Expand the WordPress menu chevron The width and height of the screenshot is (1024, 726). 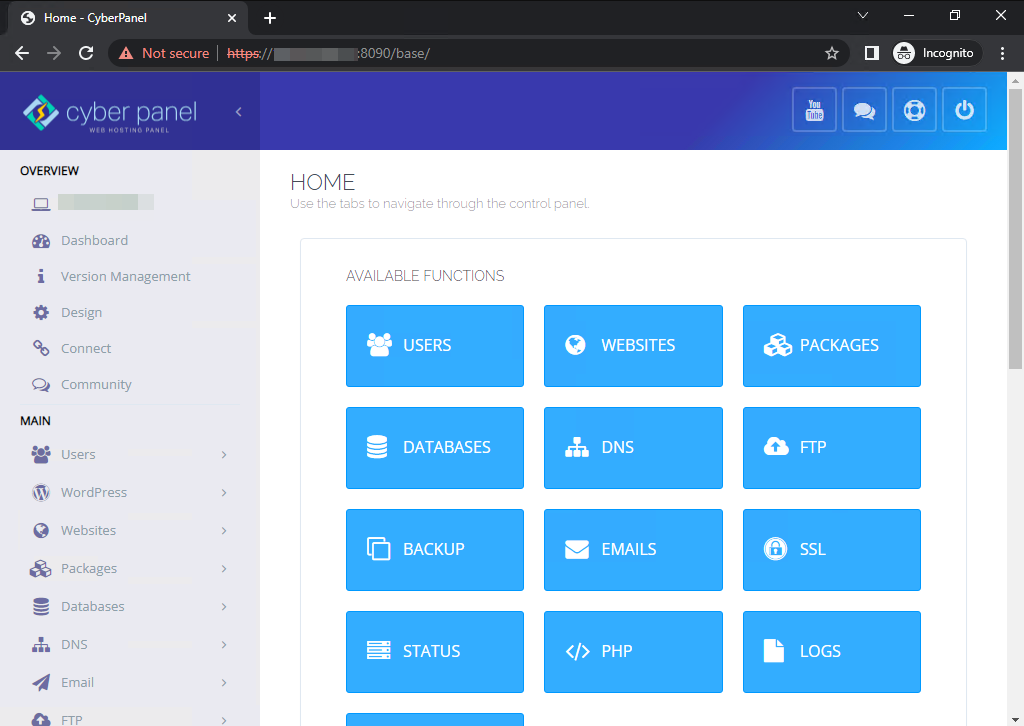224,492
